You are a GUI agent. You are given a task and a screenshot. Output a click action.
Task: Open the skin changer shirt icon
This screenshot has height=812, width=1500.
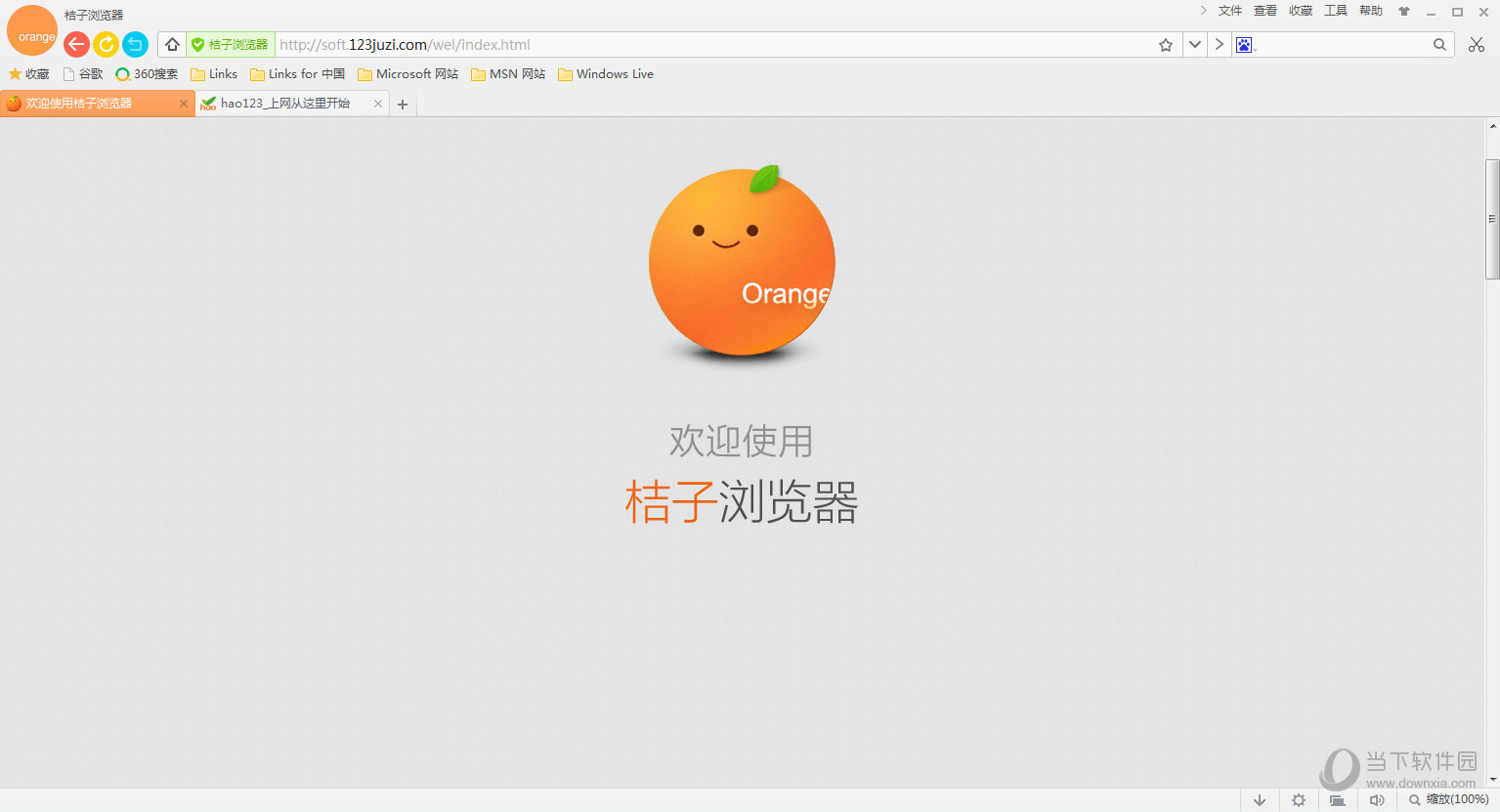coord(1404,12)
